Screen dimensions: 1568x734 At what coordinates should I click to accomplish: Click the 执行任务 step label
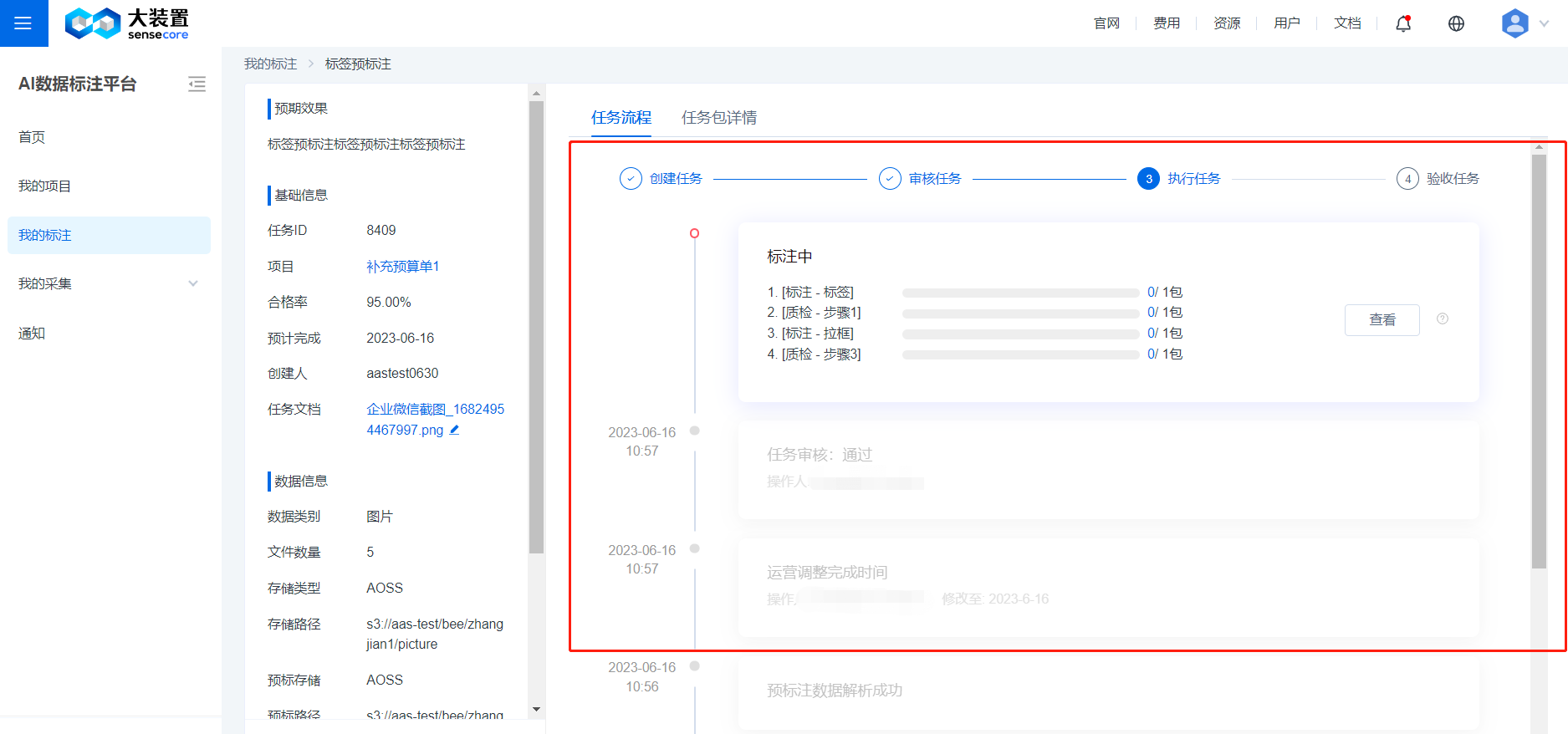pyautogui.click(x=1193, y=179)
